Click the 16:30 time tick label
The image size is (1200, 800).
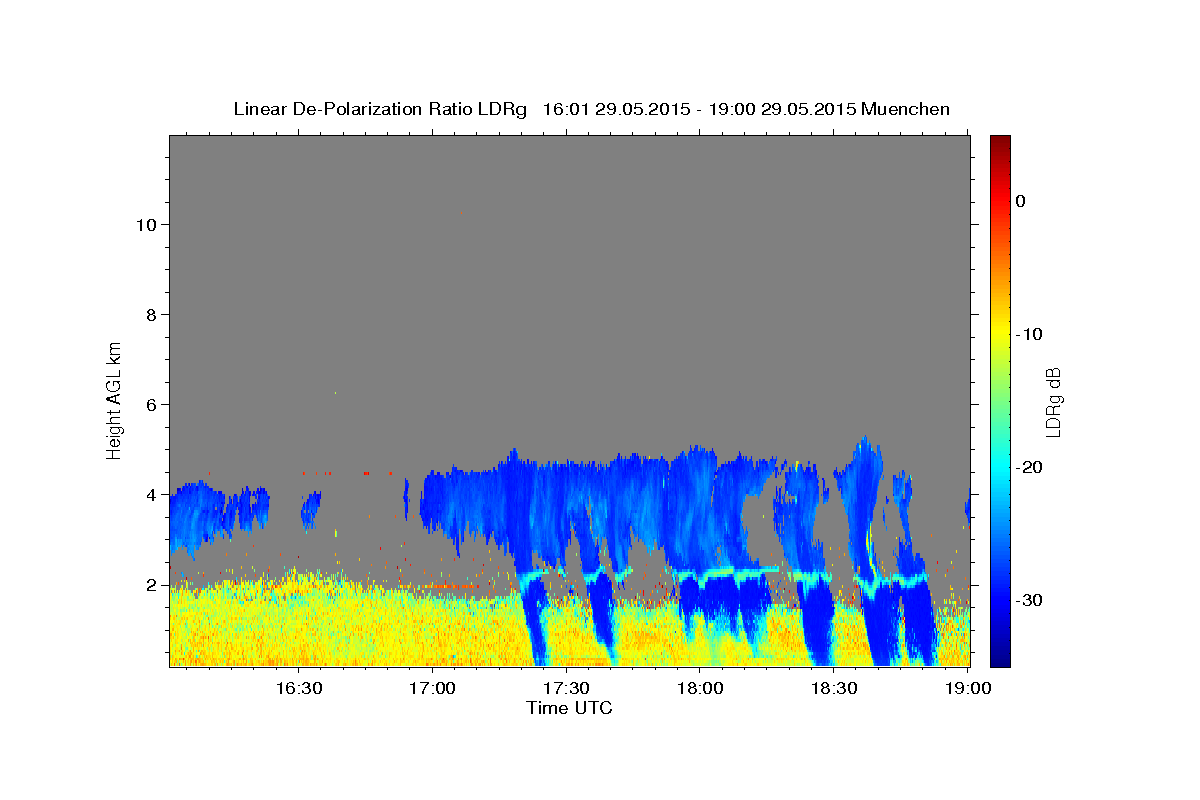pyautogui.click(x=298, y=688)
